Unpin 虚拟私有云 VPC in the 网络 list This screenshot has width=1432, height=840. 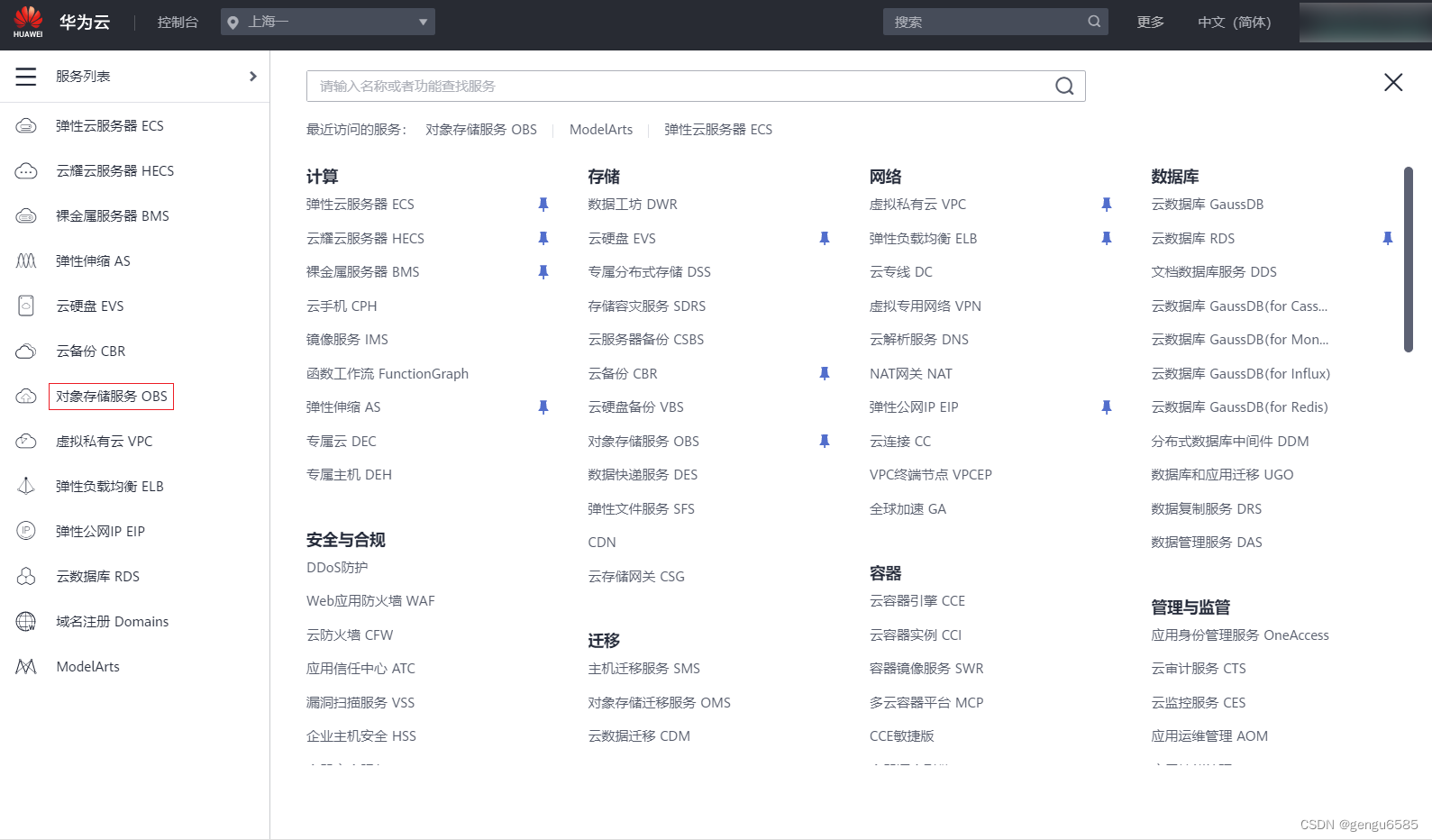click(1107, 205)
